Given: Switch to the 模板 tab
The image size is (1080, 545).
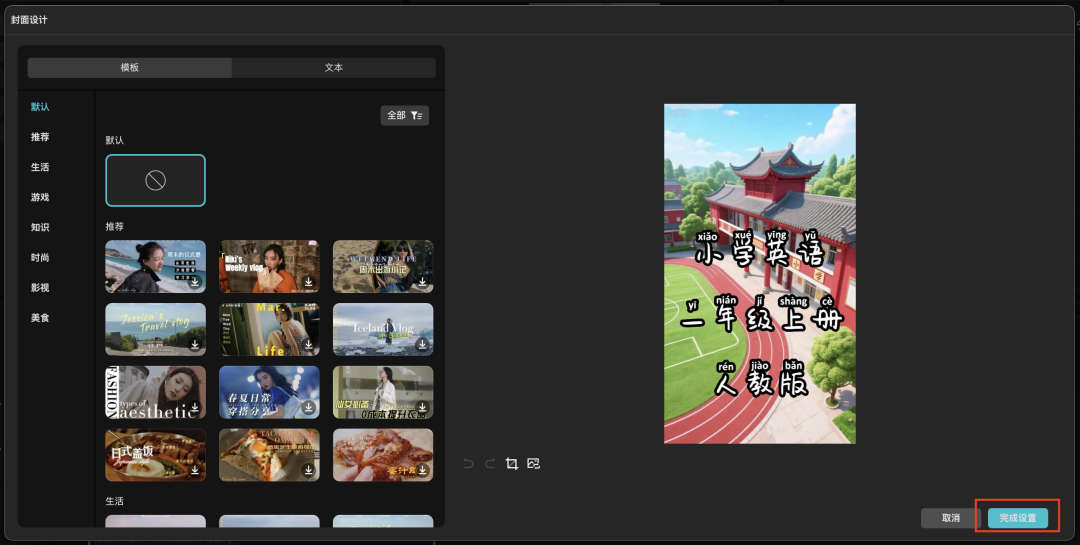Looking at the screenshot, I should 129,68.
